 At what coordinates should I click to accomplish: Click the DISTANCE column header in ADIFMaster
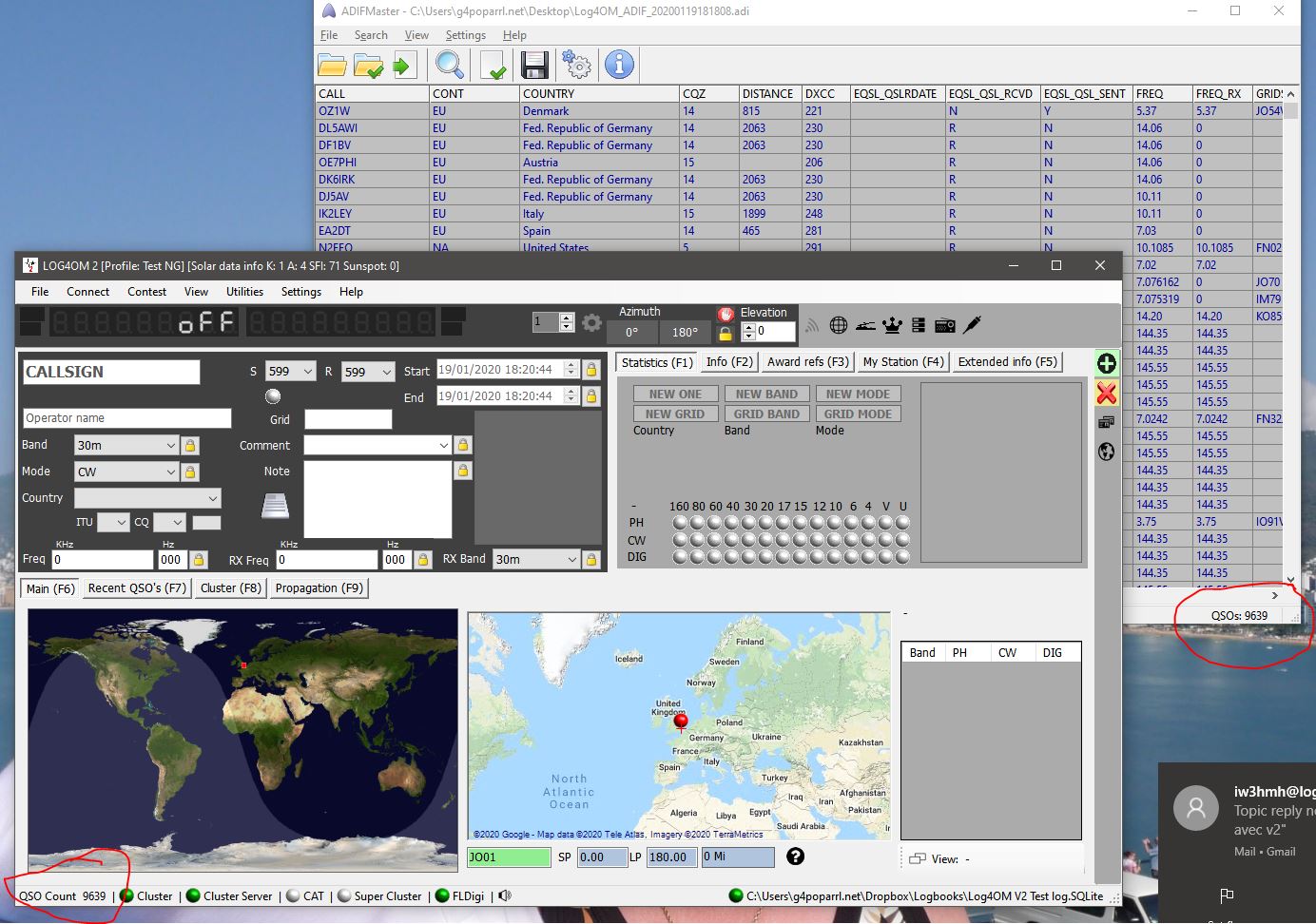click(x=769, y=94)
